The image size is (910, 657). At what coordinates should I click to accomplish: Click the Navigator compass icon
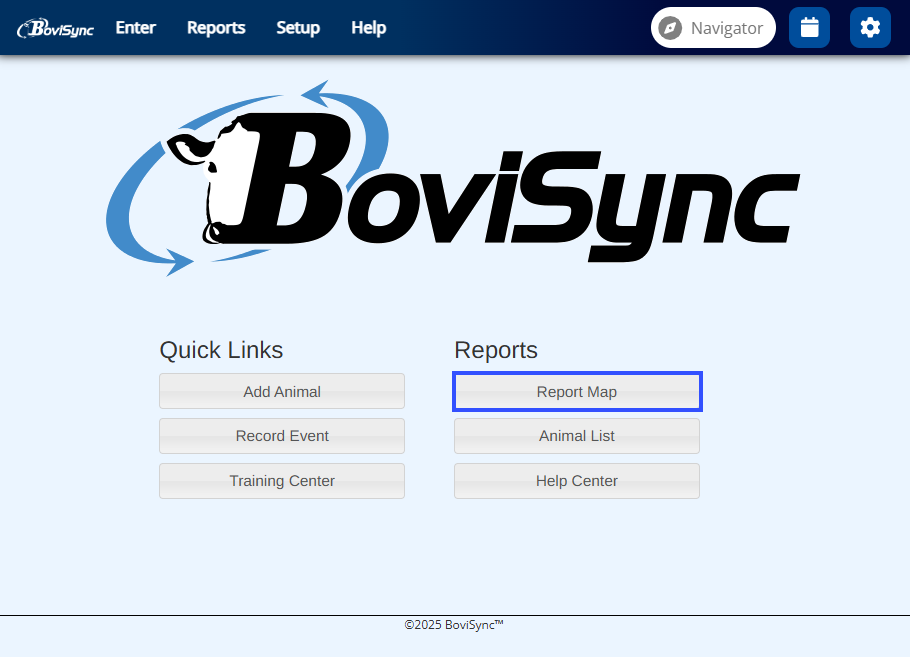(x=670, y=28)
